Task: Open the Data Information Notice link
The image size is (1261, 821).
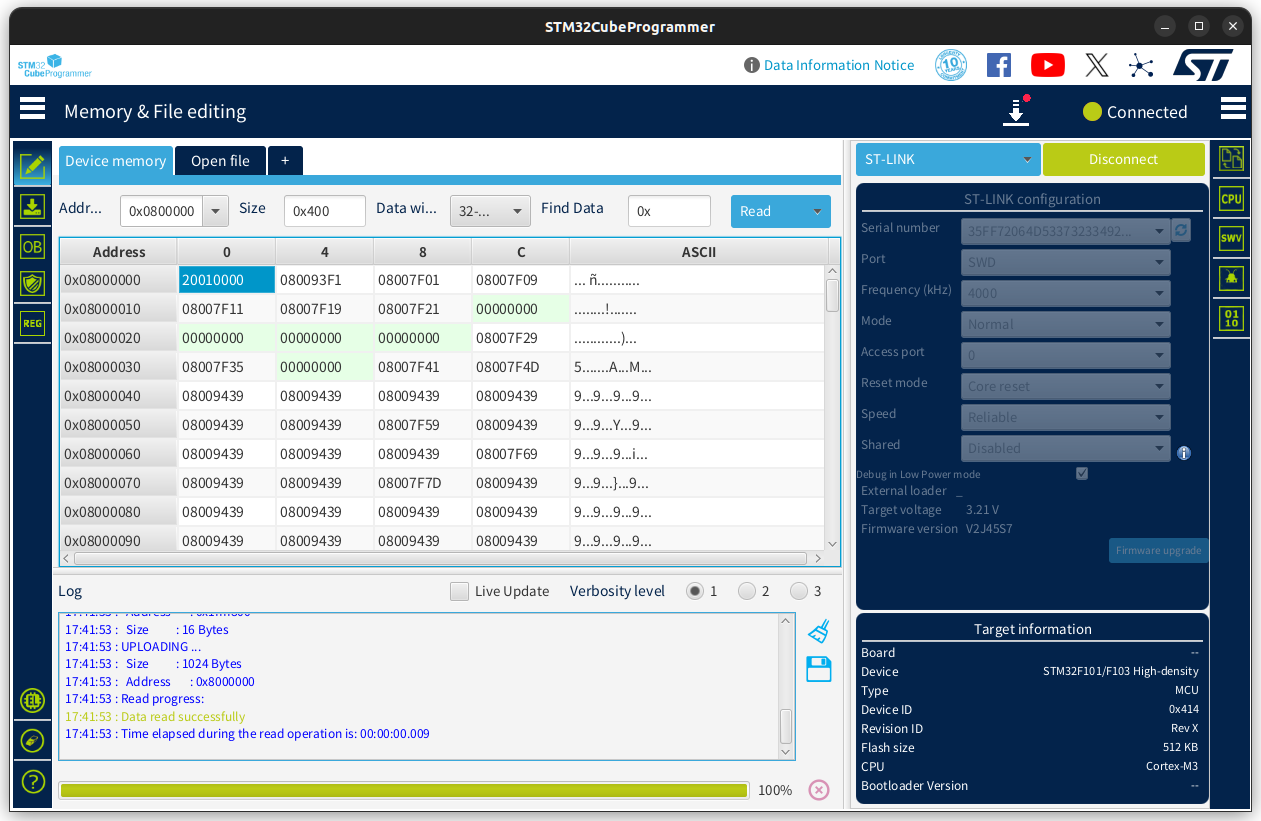Action: [x=839, y=65]
